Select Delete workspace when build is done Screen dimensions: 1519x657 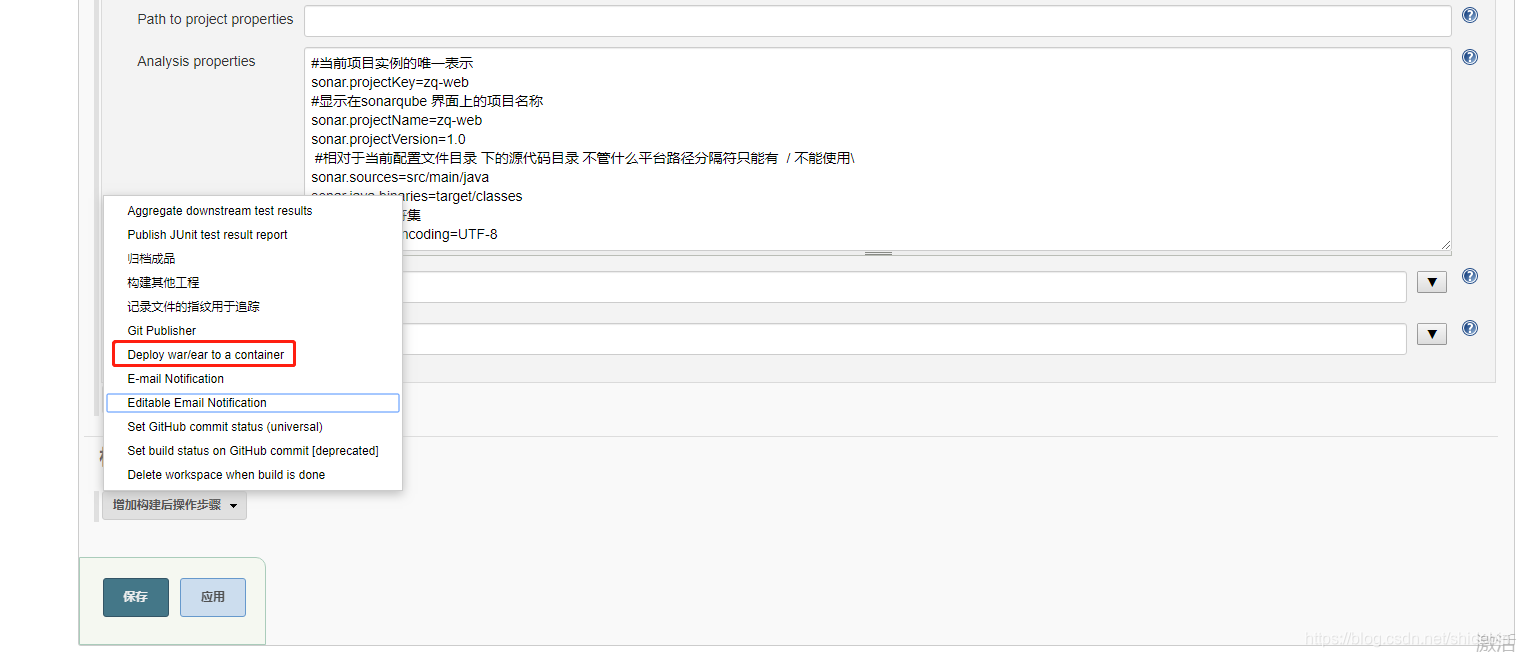click(x=226, y=474)
